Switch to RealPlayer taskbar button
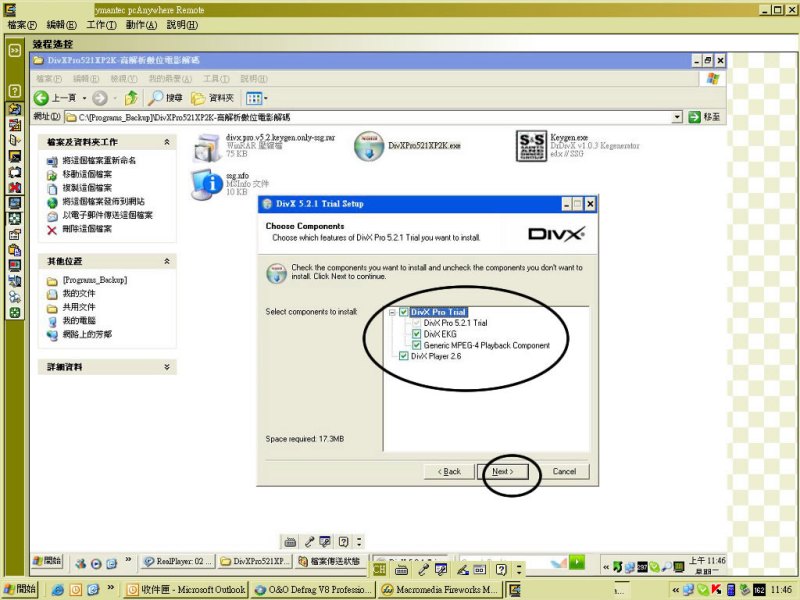This screenshot has width=800, height=600. click(178, 561)
